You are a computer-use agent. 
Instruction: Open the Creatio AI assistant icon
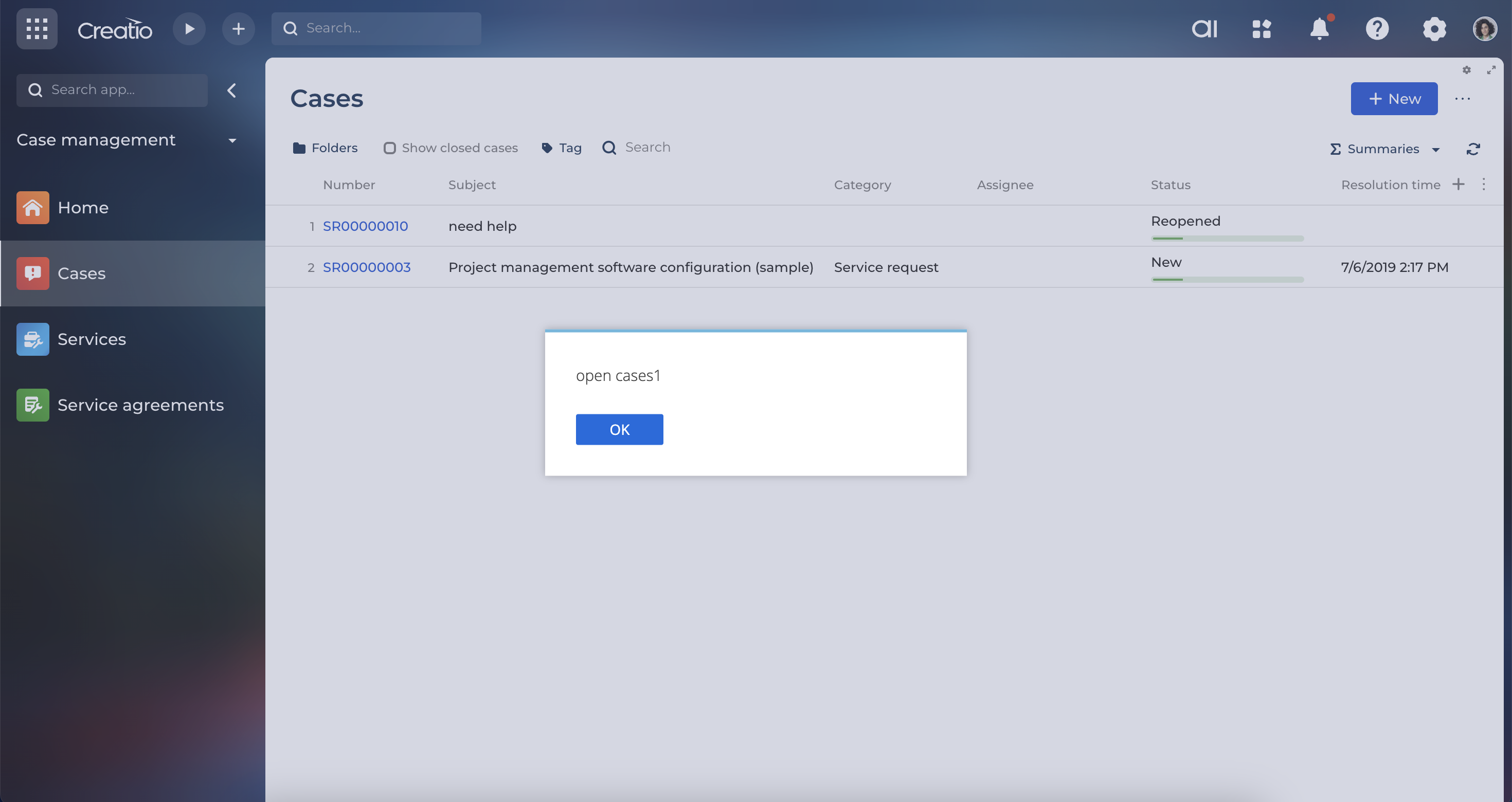click(1204, 28)
